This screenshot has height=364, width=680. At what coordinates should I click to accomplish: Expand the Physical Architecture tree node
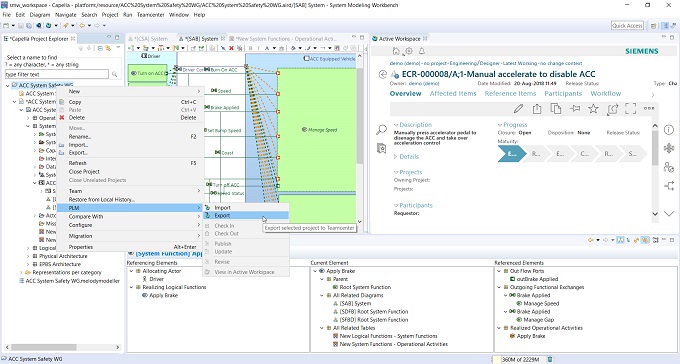click(x=28, y=256)
